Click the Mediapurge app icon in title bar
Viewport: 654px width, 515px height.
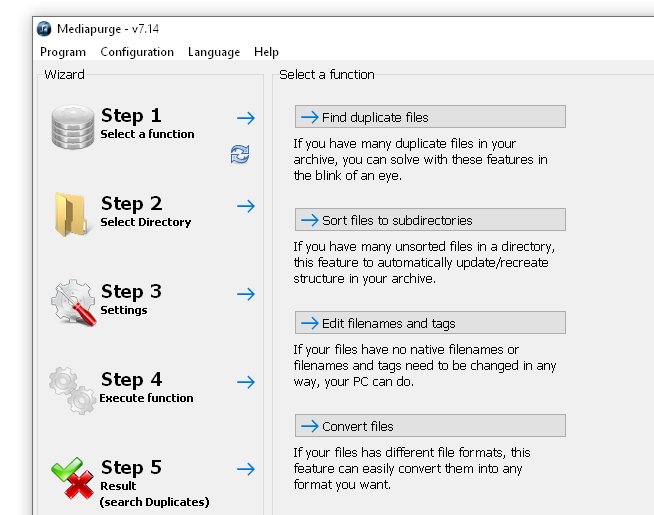(45, 28)
